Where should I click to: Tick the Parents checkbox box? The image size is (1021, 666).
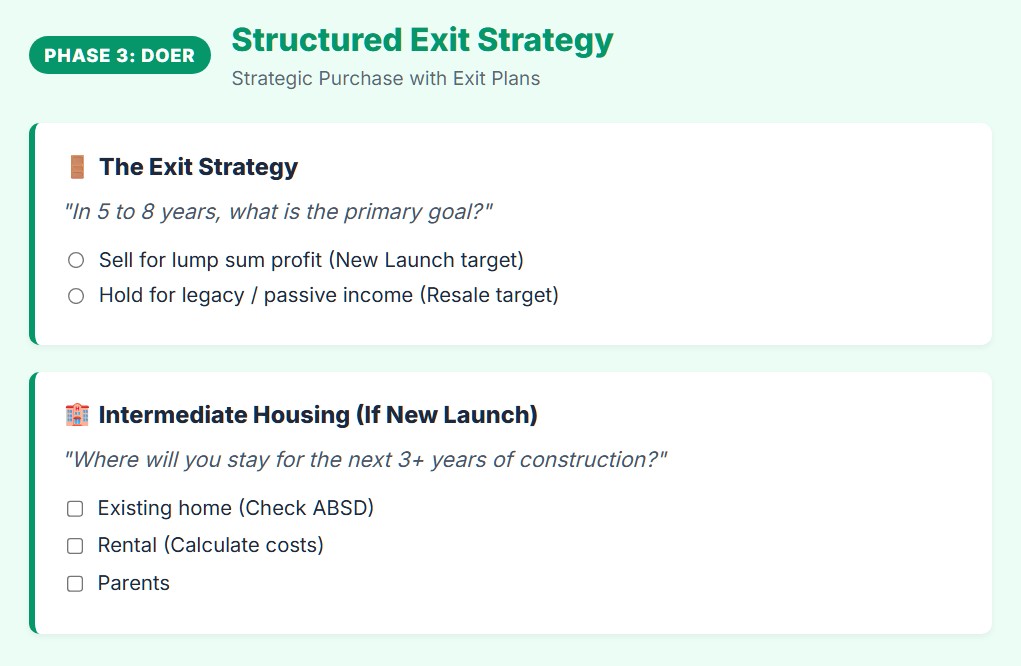75,584
